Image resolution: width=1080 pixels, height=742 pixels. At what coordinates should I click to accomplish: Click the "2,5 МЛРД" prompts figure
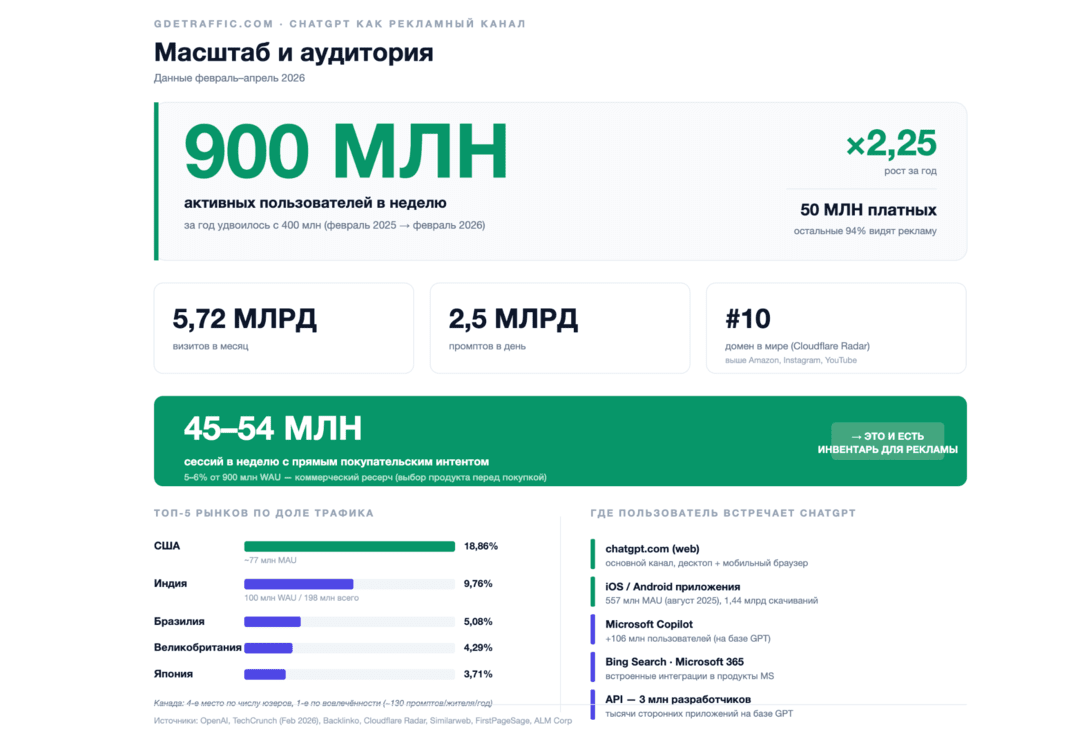point(513,319)
